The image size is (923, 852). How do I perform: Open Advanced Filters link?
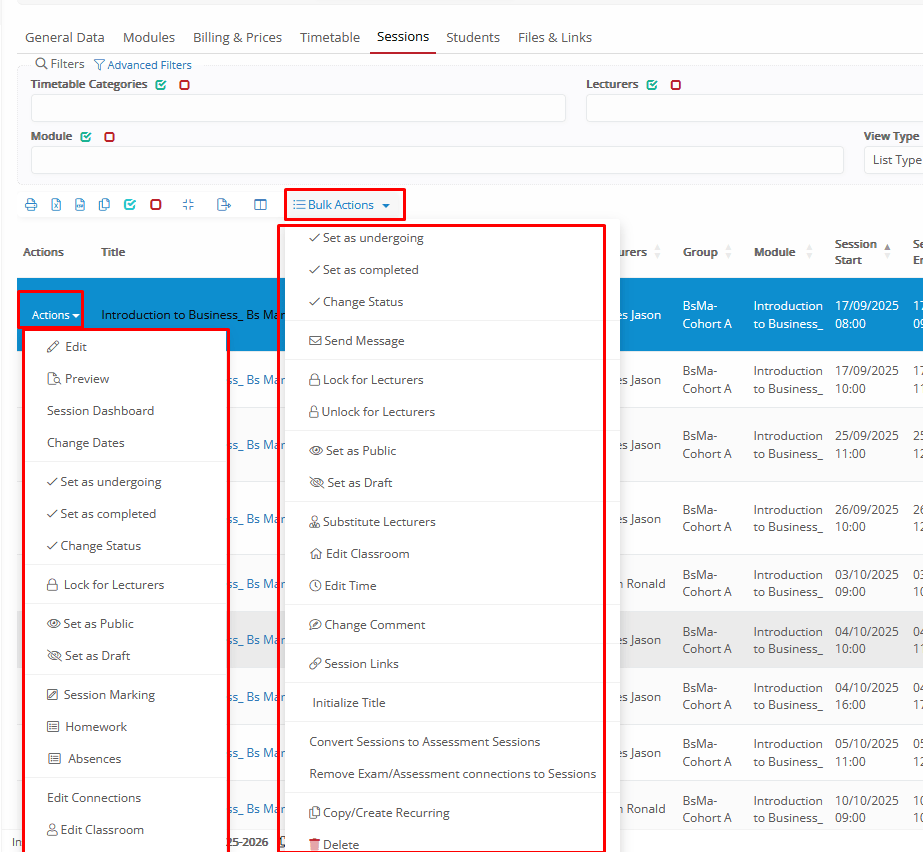click(143, 65)
